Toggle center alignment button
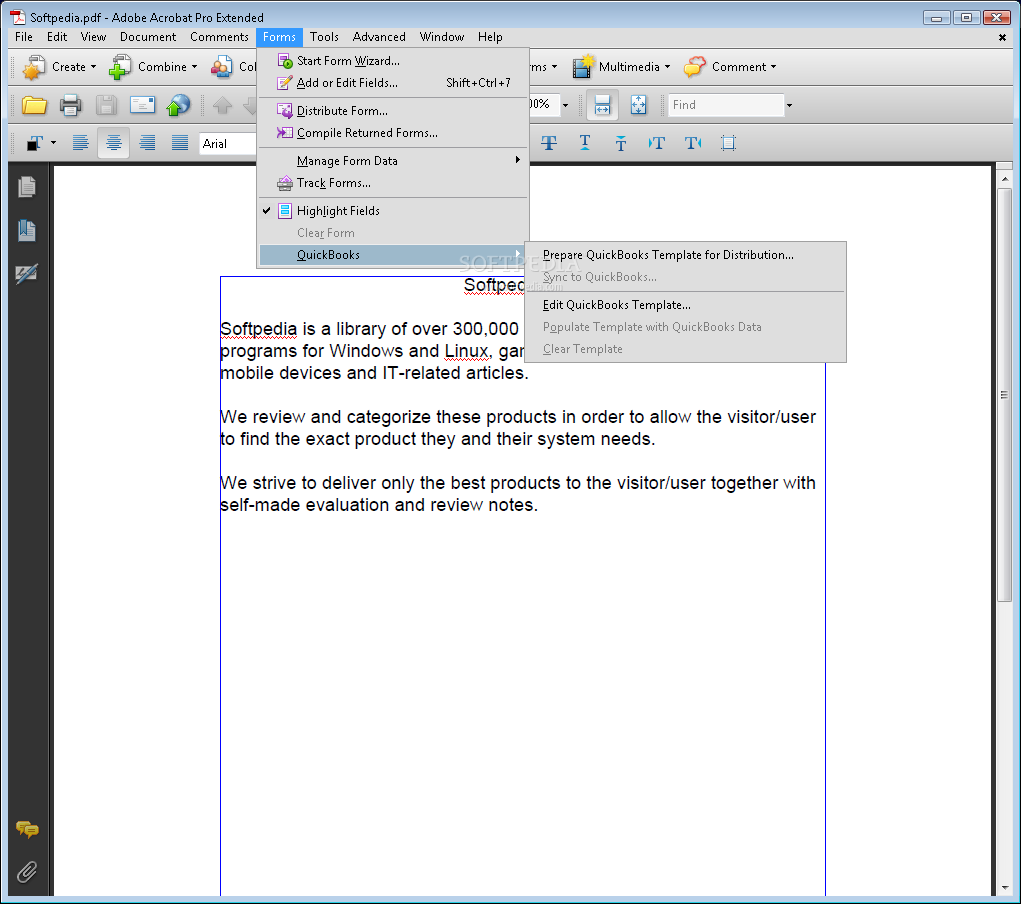 coord(113,143)
